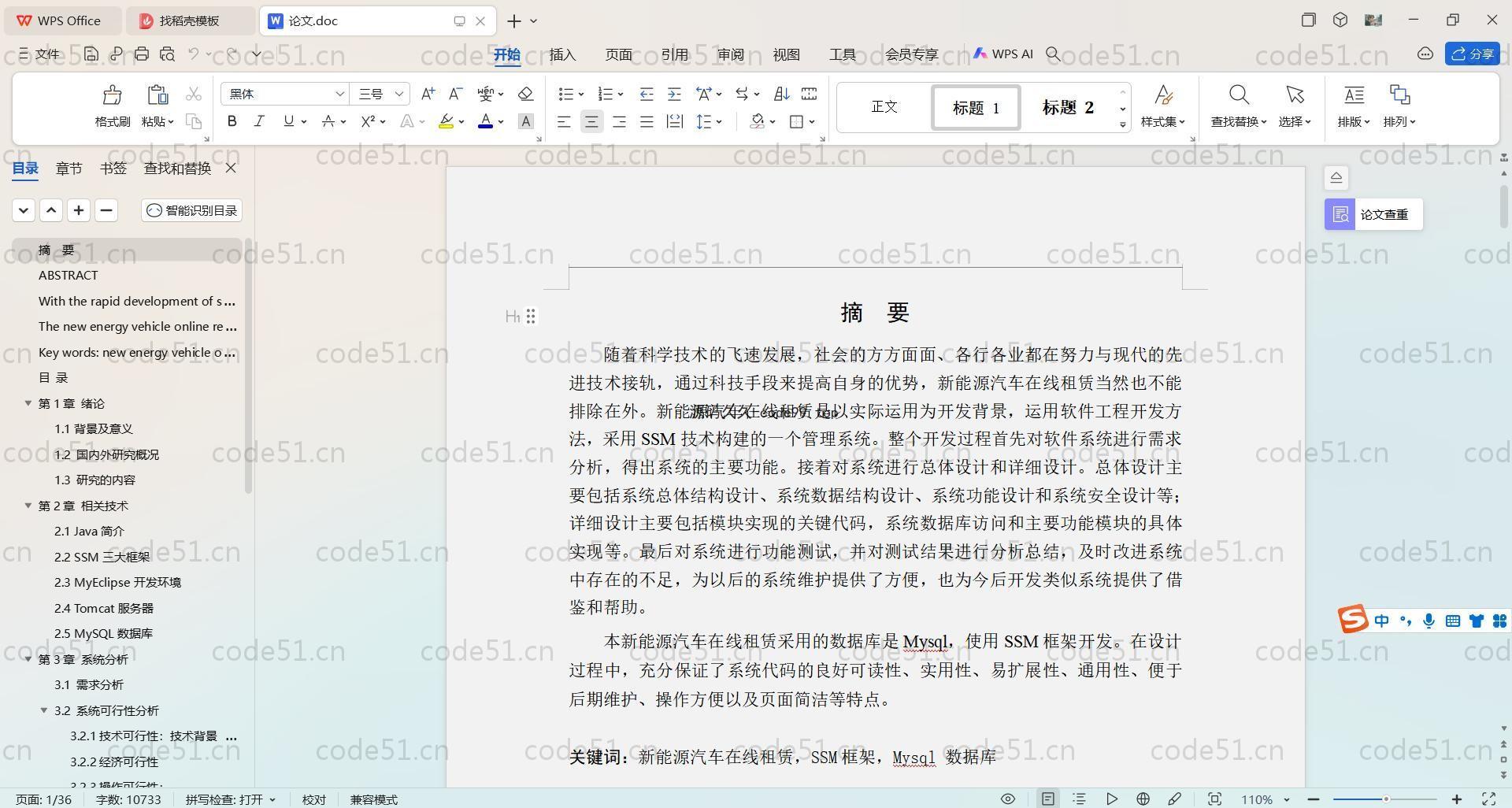Collapse the 第1章 绪论 outline node
The height and width of the screenshot is (808, 1512).
point(28,403)
